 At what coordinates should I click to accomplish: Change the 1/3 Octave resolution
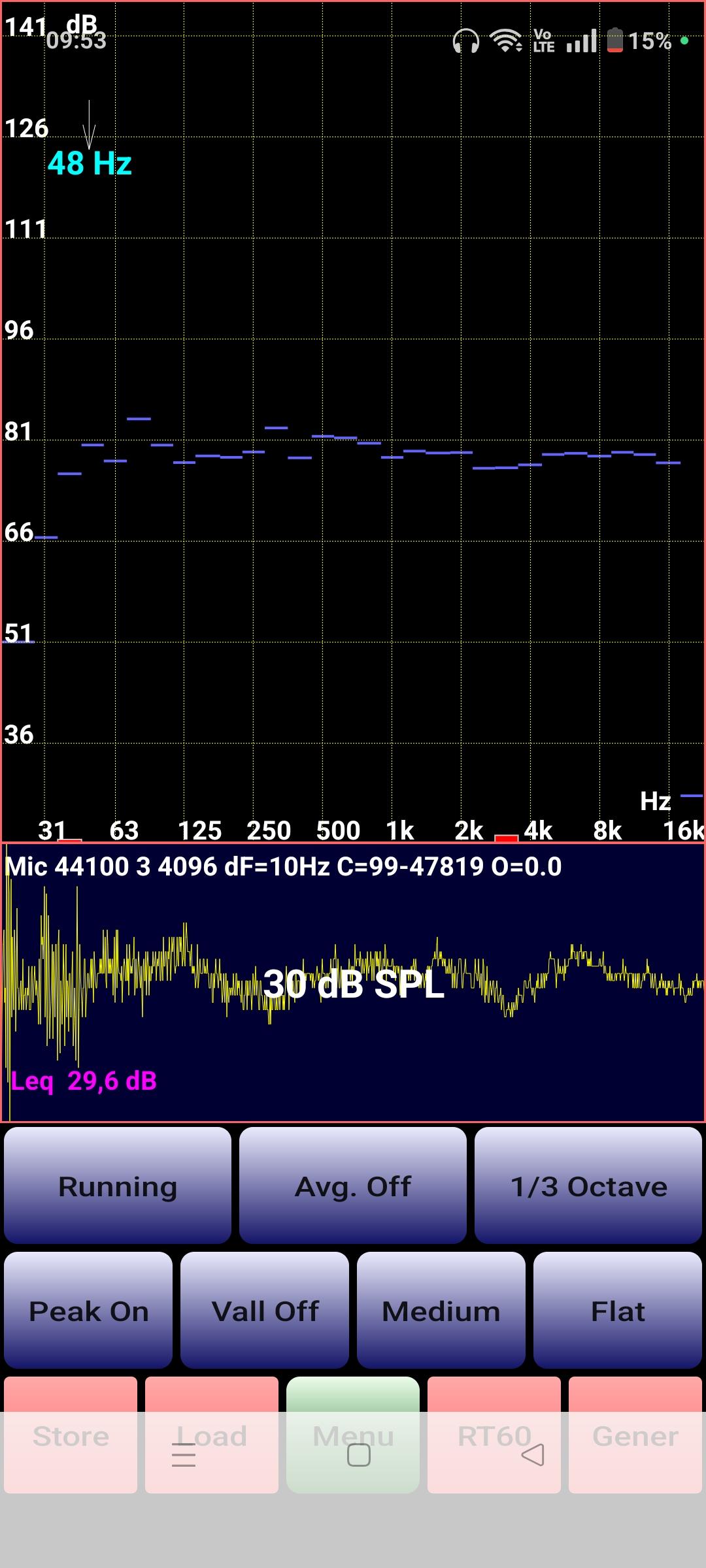click(x=588, y=1185)
